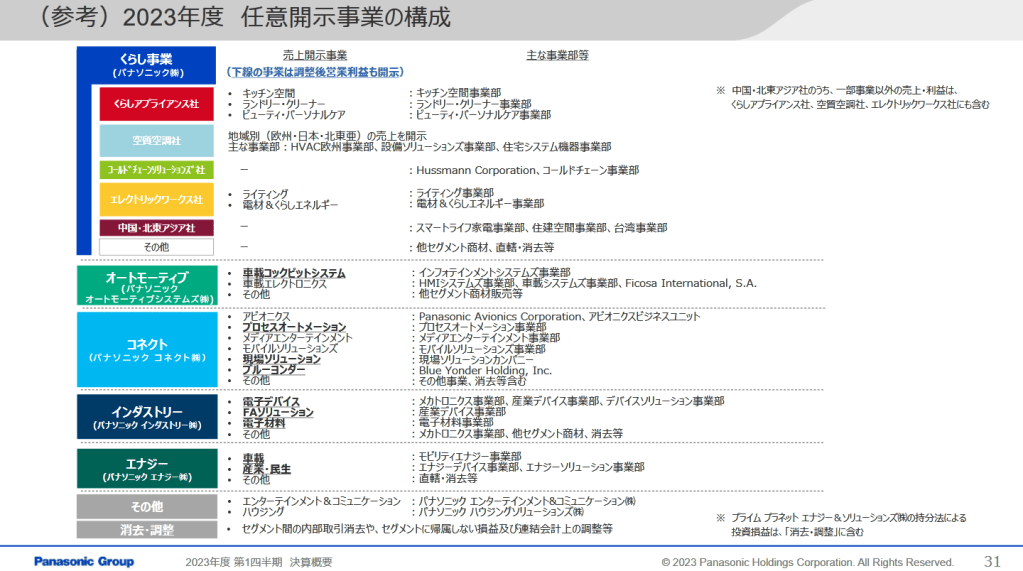Click the grey 消去・調整 box
Image resolution: width=1023 pixels, height=571 pixels.
146,529
